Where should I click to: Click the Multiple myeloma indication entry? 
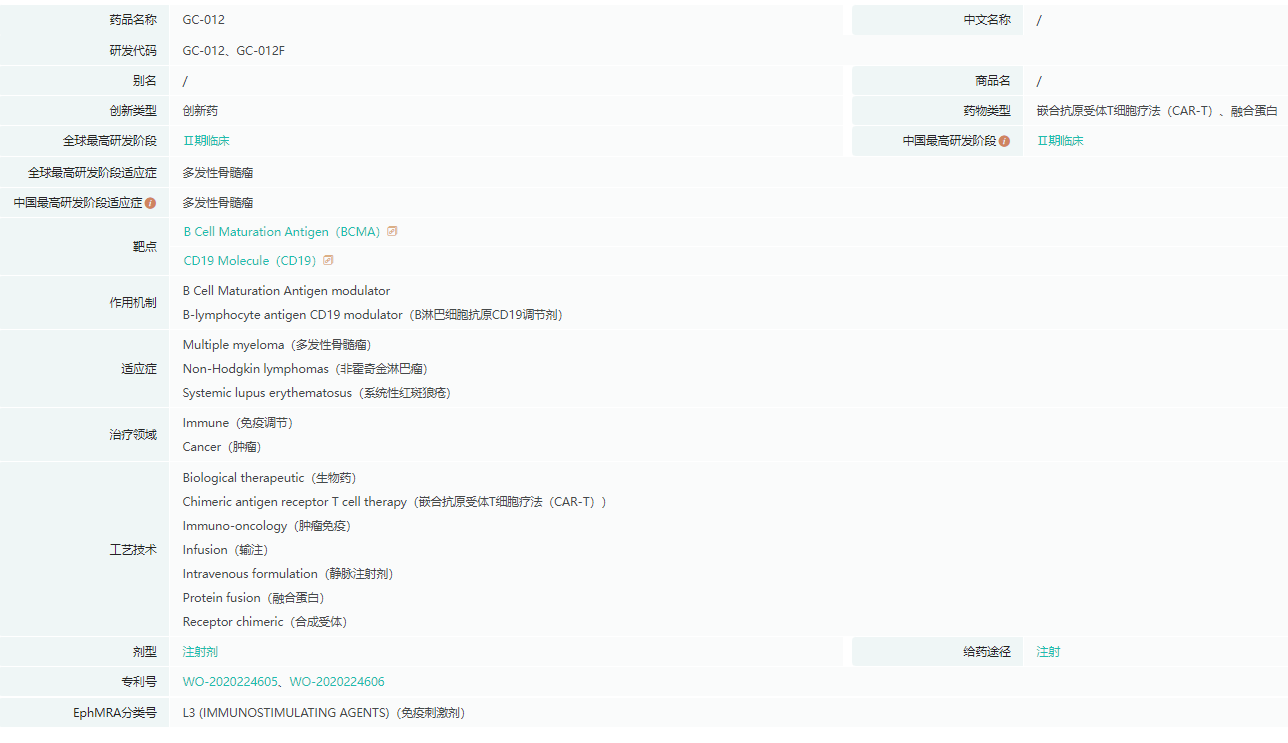277,345
